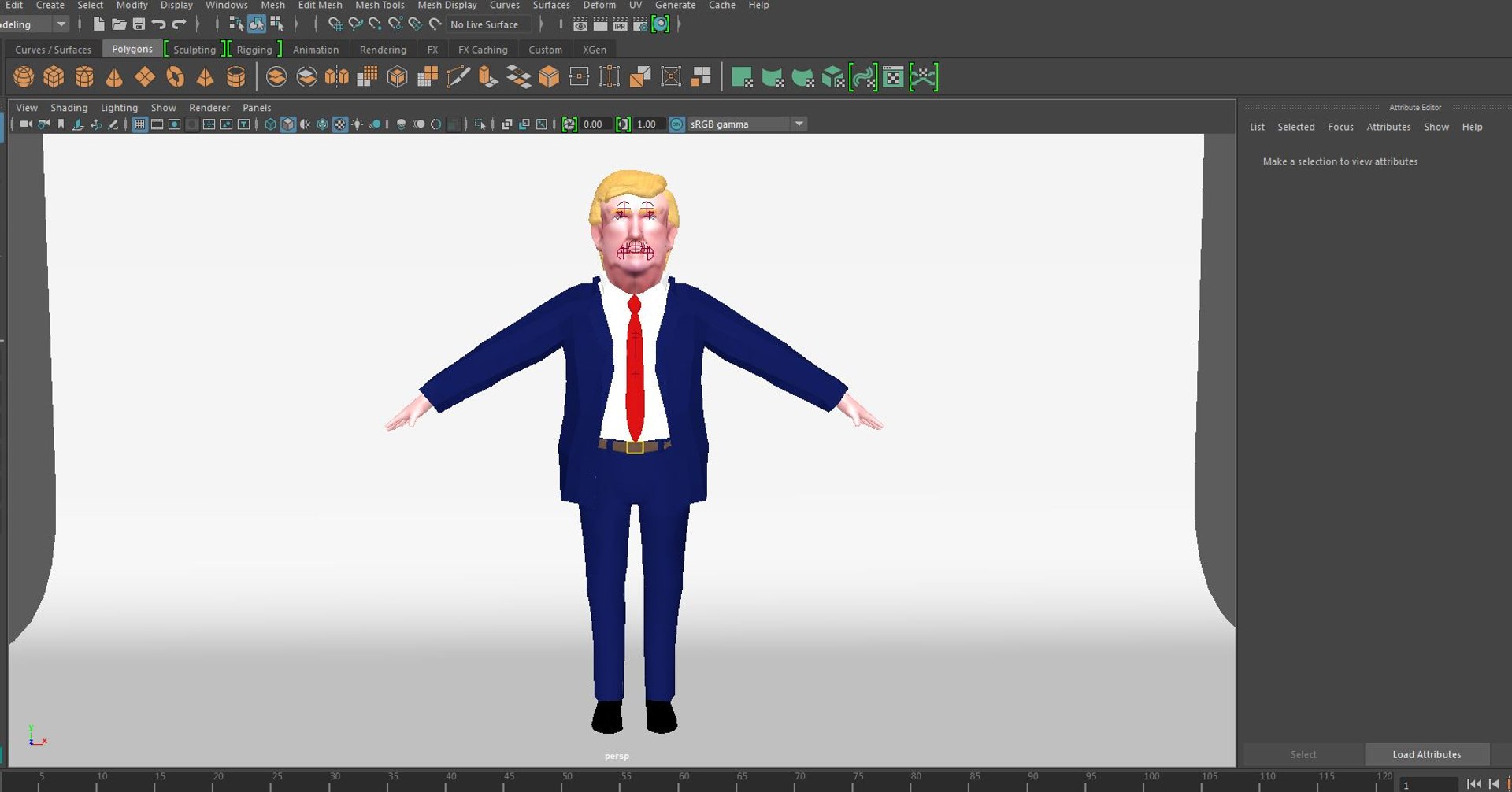Create a polygon pipe from the shelf
Screen dimensions: 1512x792
tap(235, 77)
